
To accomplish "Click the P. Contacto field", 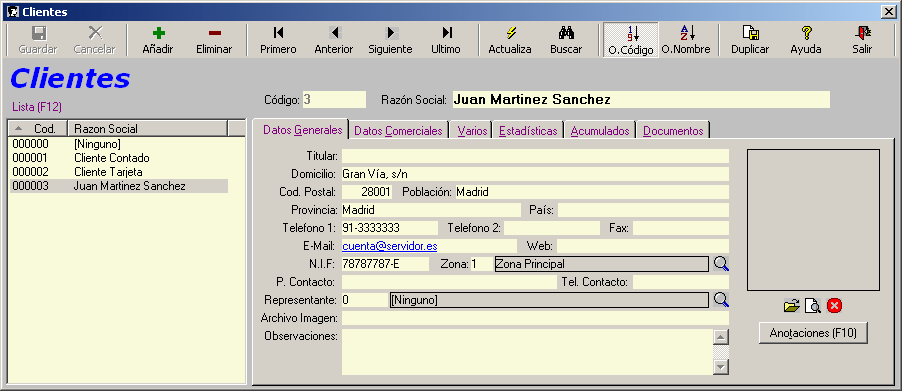I will point(449,282).
